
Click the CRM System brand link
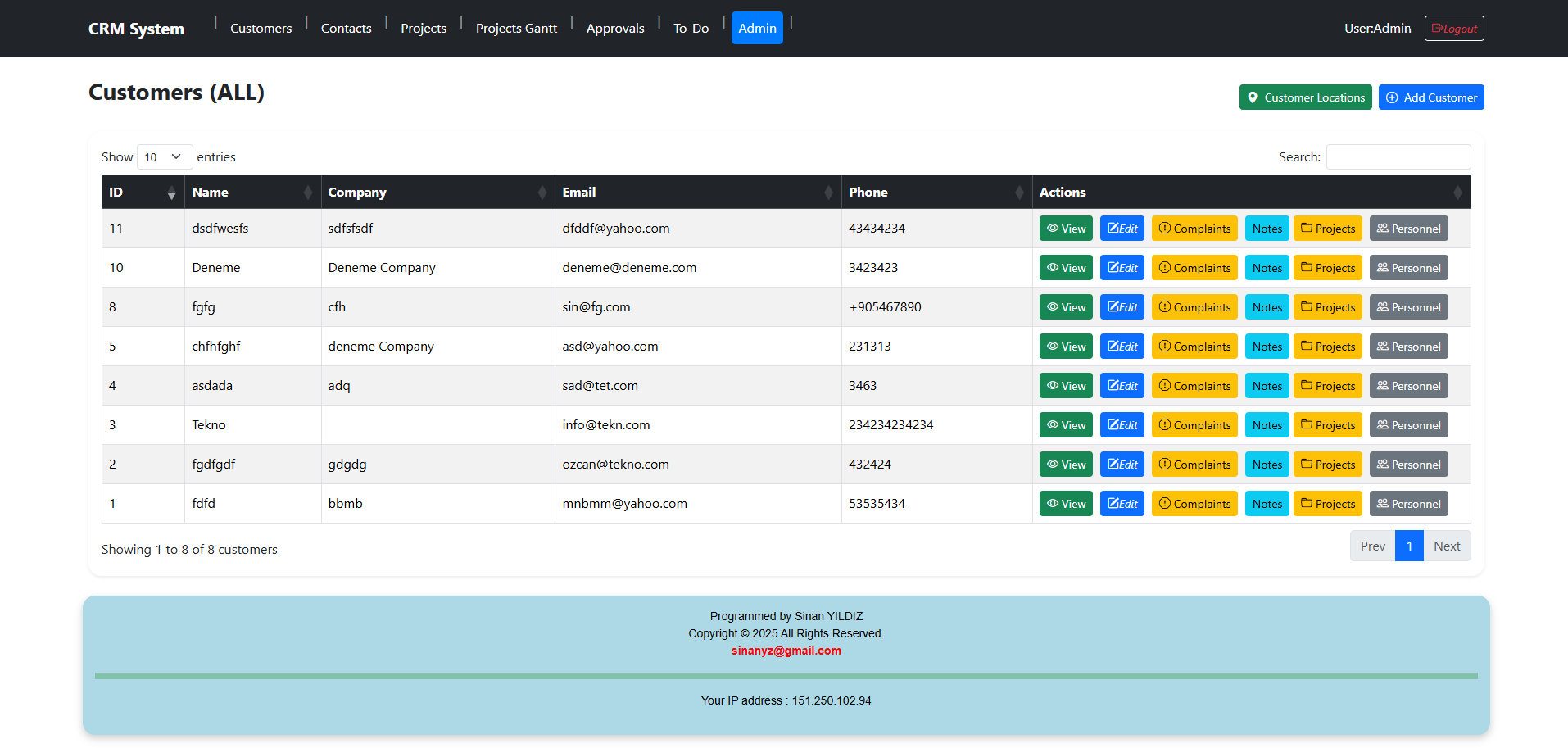pyautogui.click(x=136, y=29)
